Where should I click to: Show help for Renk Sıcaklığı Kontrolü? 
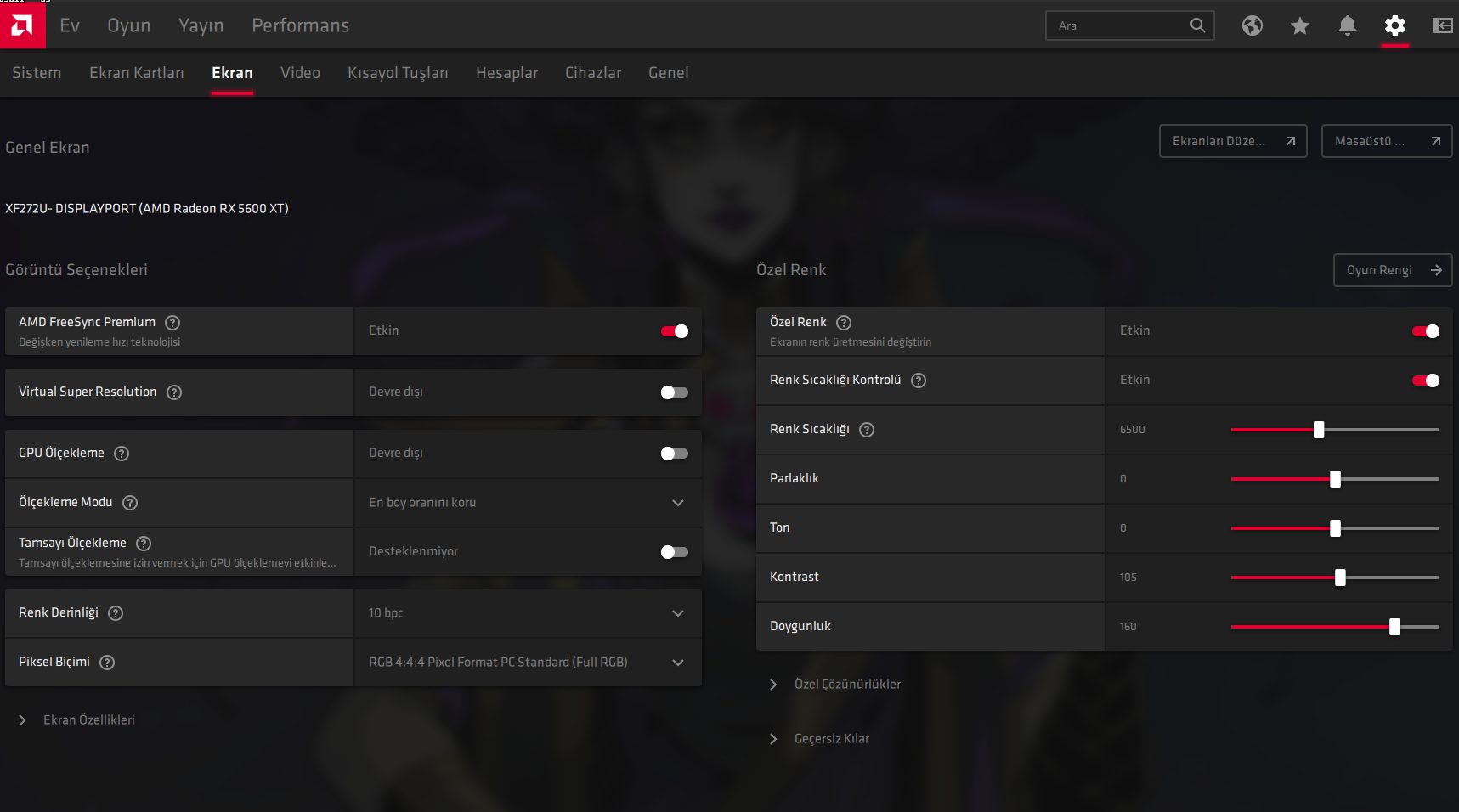tap(919, 381)
